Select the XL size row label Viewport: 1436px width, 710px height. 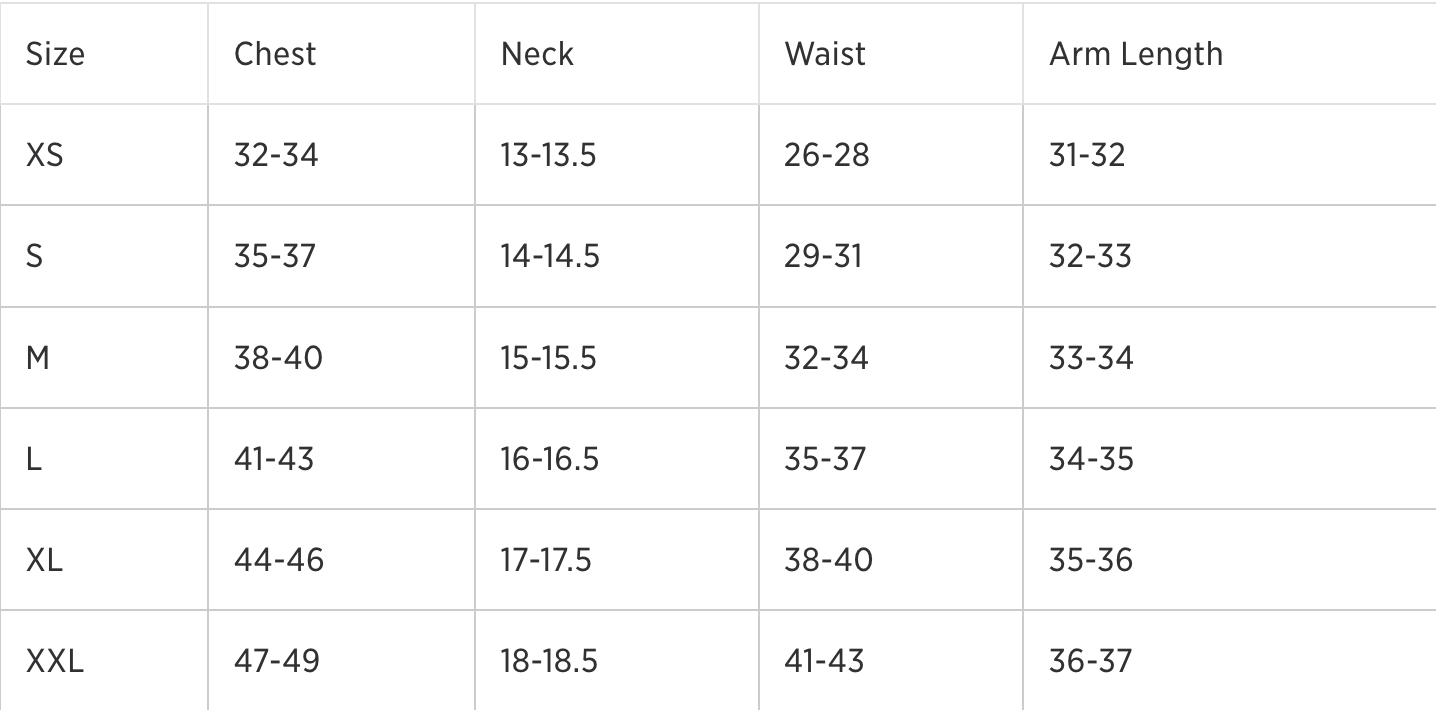click(x=44, y=560)
